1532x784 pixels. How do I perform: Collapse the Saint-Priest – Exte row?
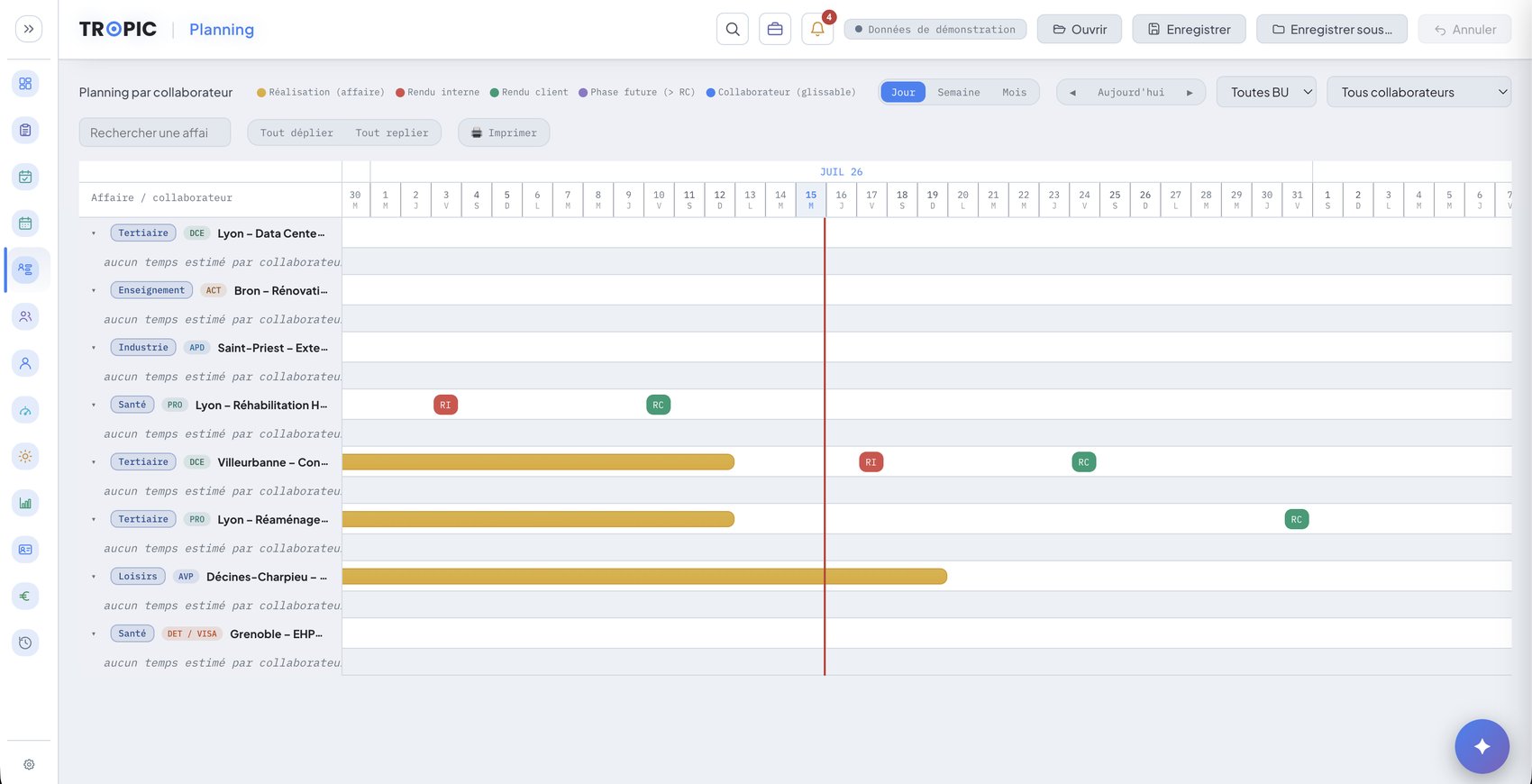[94, 348]
